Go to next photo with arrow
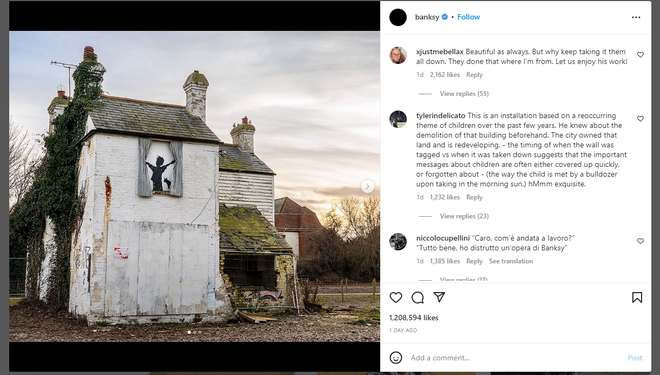This screenshot has width=660, height=375. 367,186
